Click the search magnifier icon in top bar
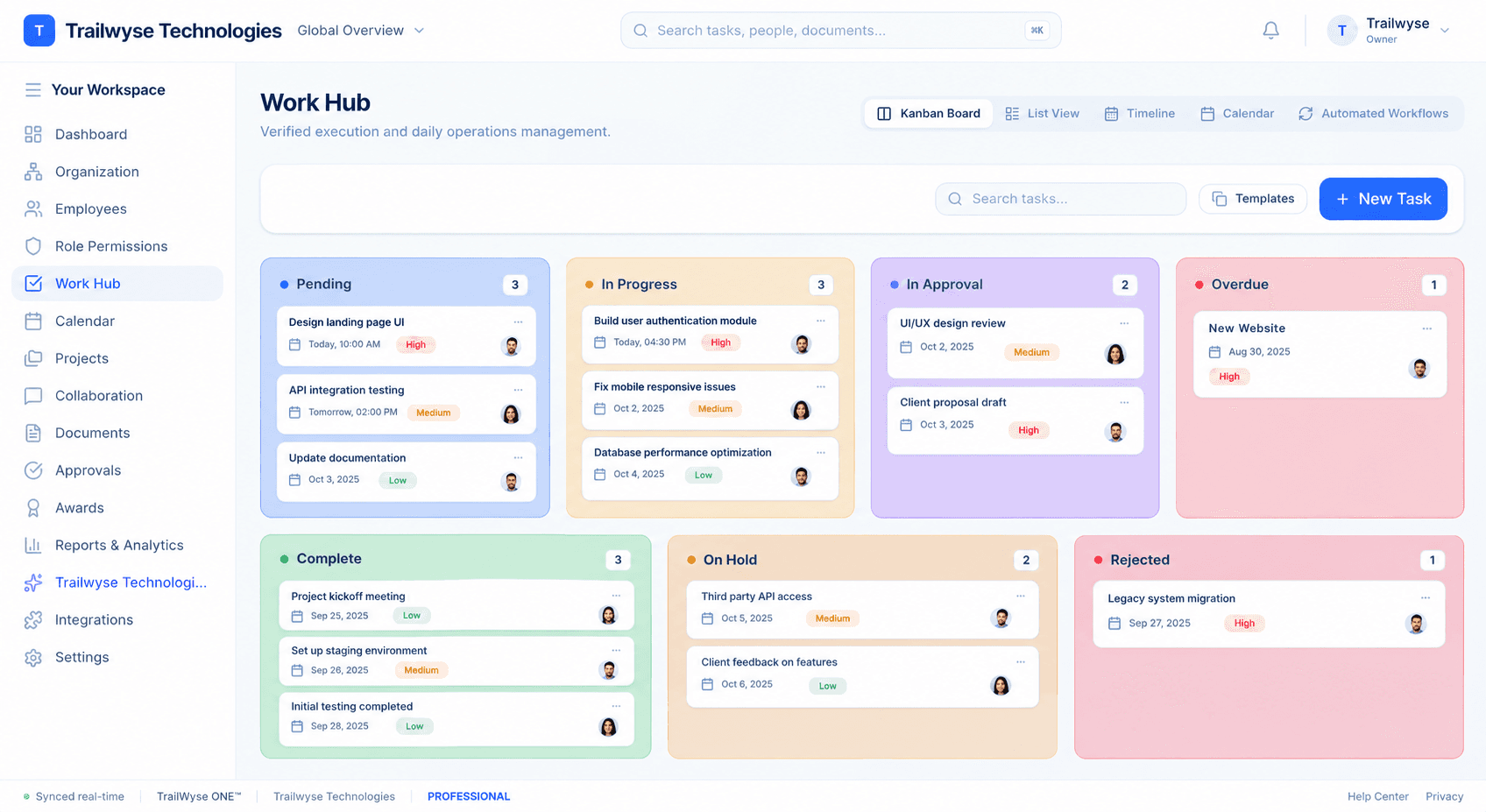This screenshot has width=1486, height=812. pyautogui.click(x=640, y=31)
